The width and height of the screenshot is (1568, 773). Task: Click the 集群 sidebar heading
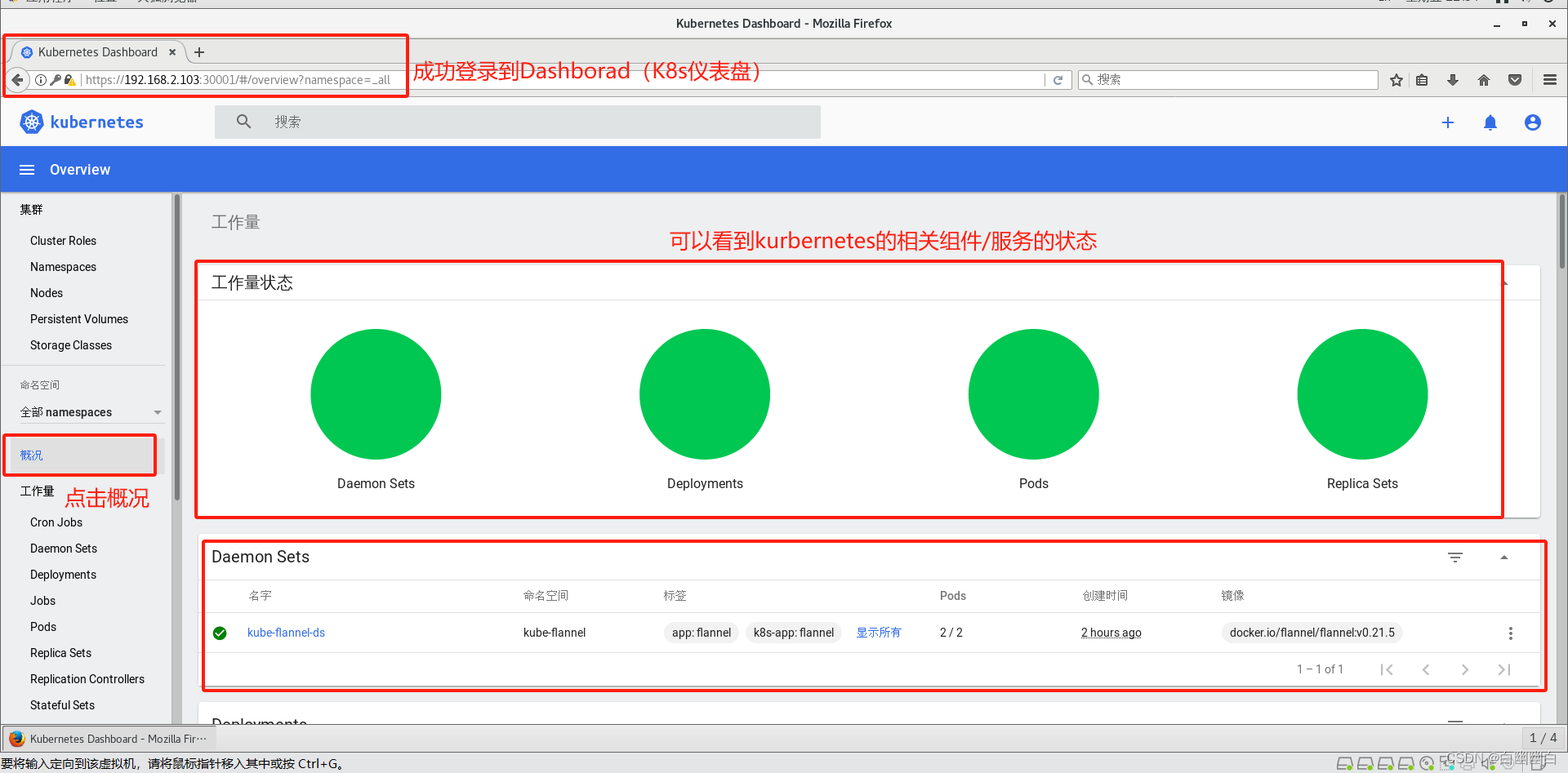32,210
